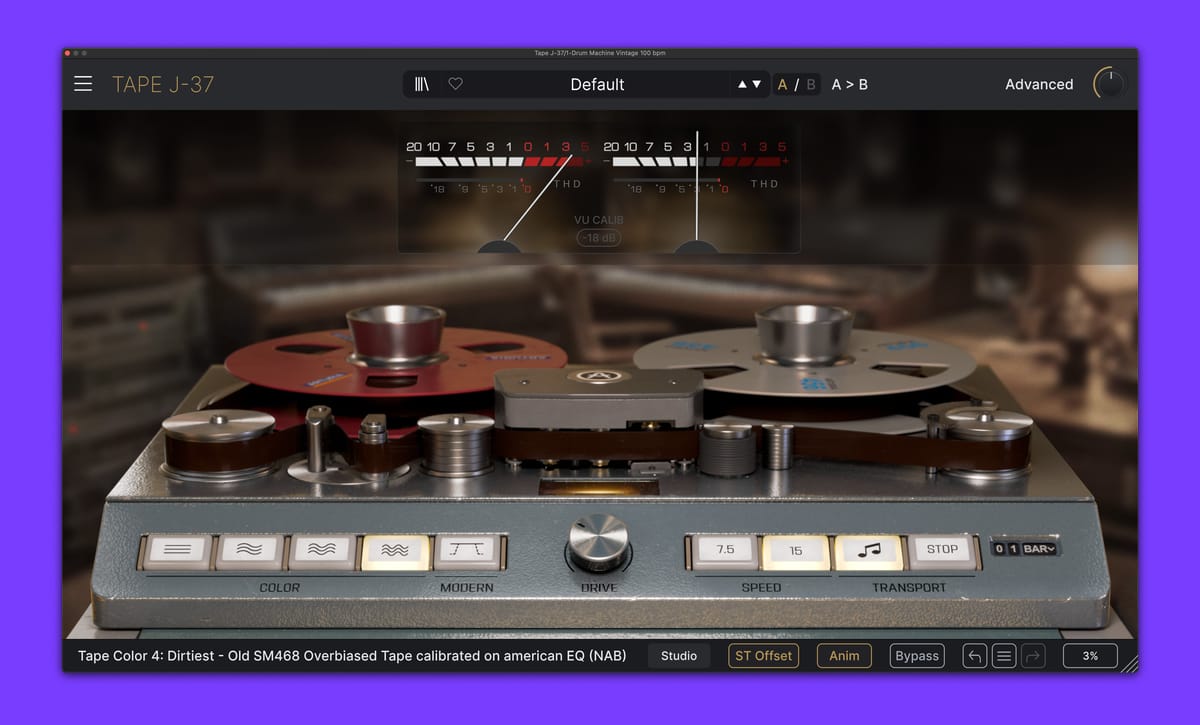The image size is (1200, 725).
Task: Click the A > B copy button
Action: (850, 85)
